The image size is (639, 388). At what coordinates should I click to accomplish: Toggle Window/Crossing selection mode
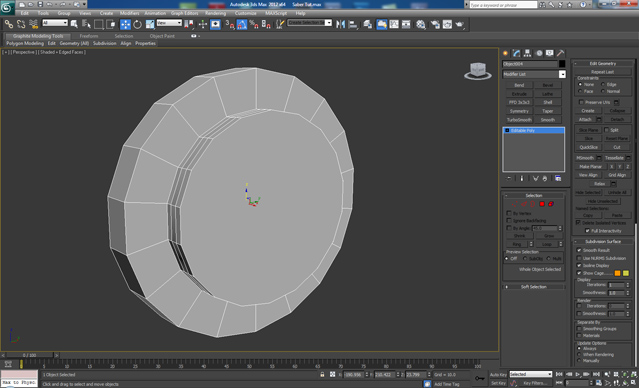click(x=111, y=24)
